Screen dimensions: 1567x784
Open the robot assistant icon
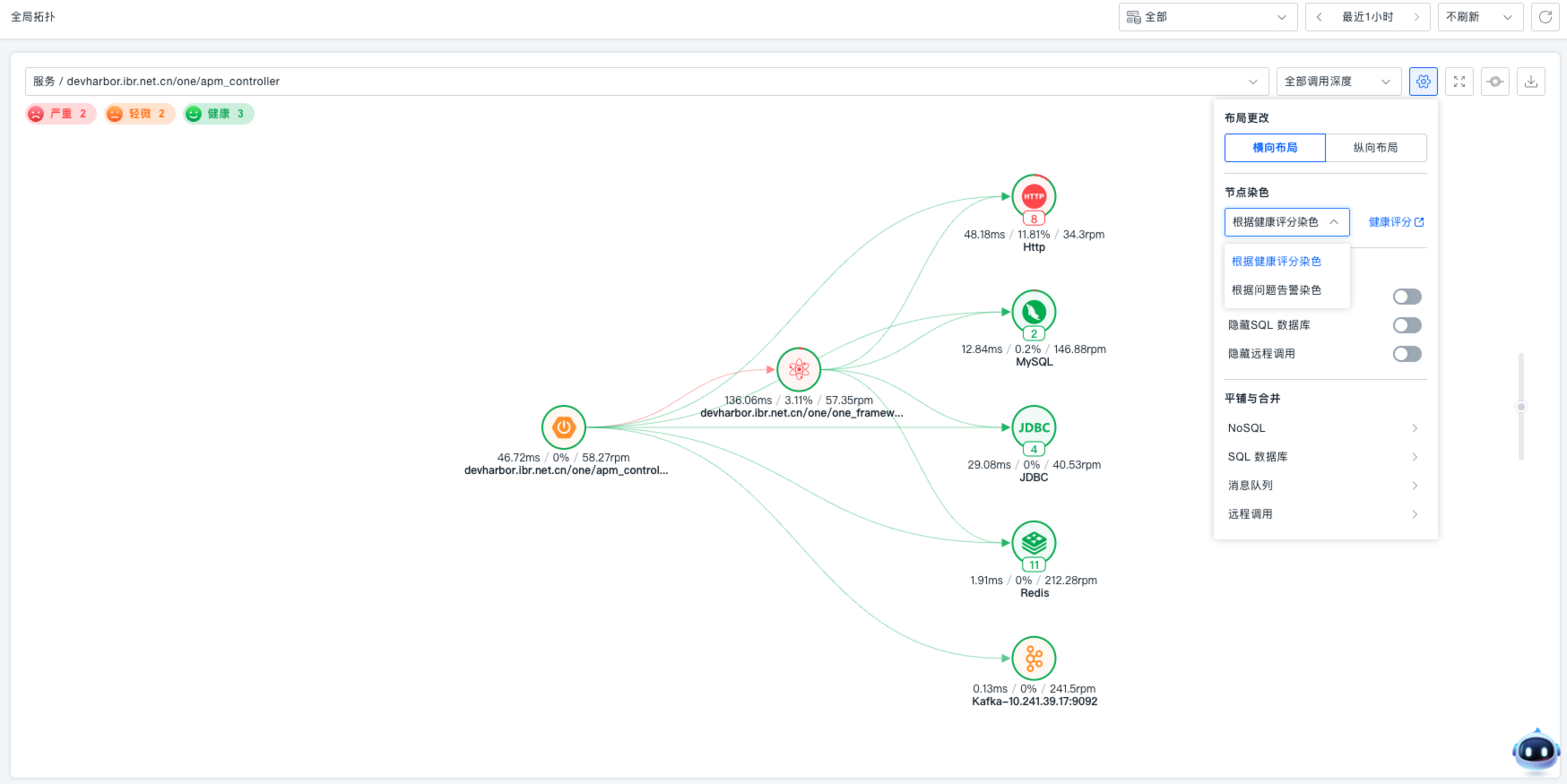(x=1536, y=751)
